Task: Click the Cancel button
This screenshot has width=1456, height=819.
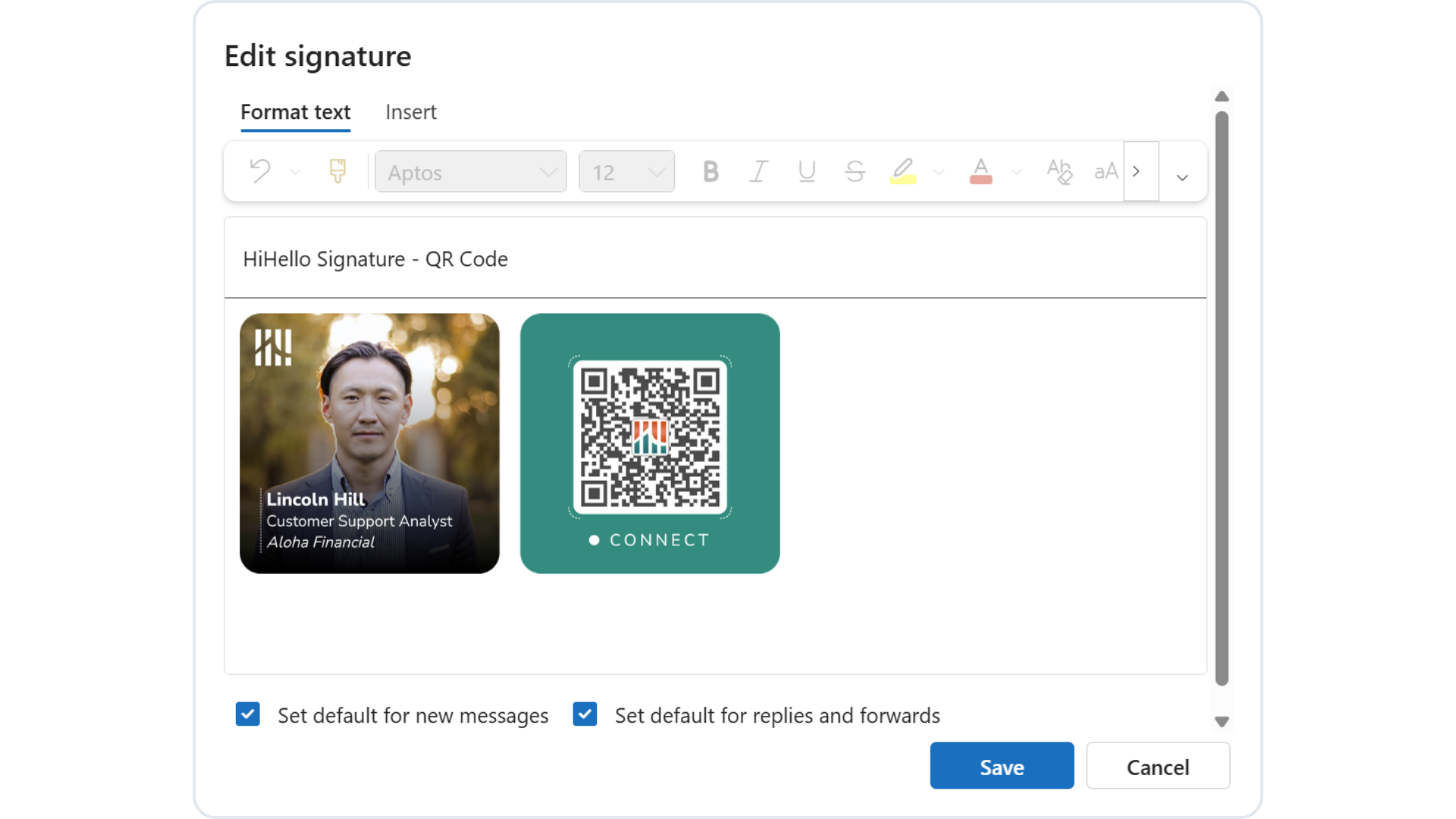Action: [1158, 766]
